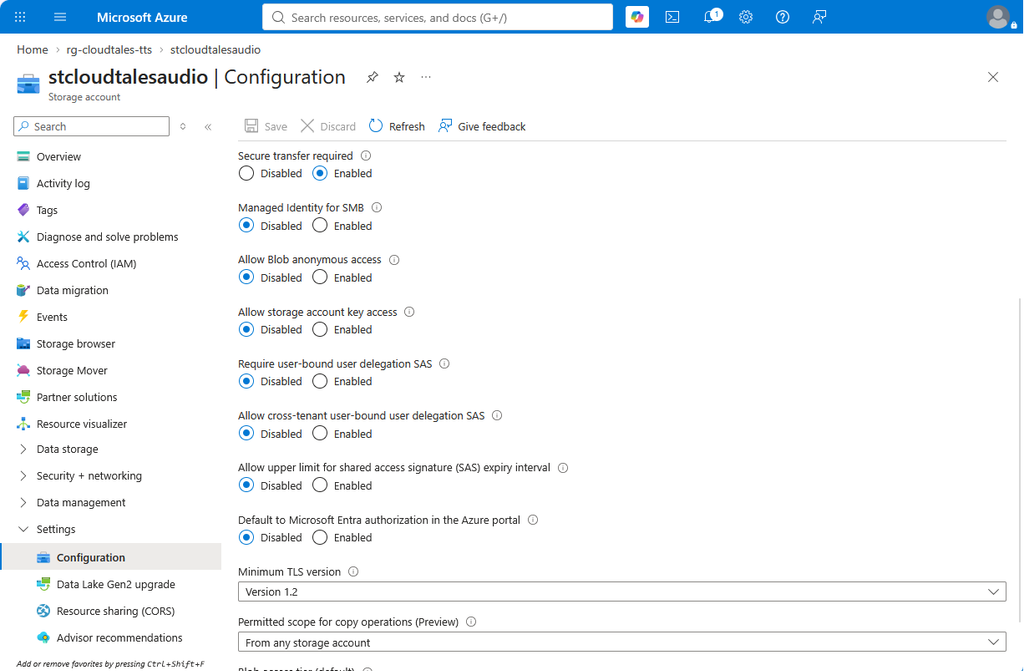
Task: Open rg-cloudtales-tts breadcrumb link
Action: (109, 50)
